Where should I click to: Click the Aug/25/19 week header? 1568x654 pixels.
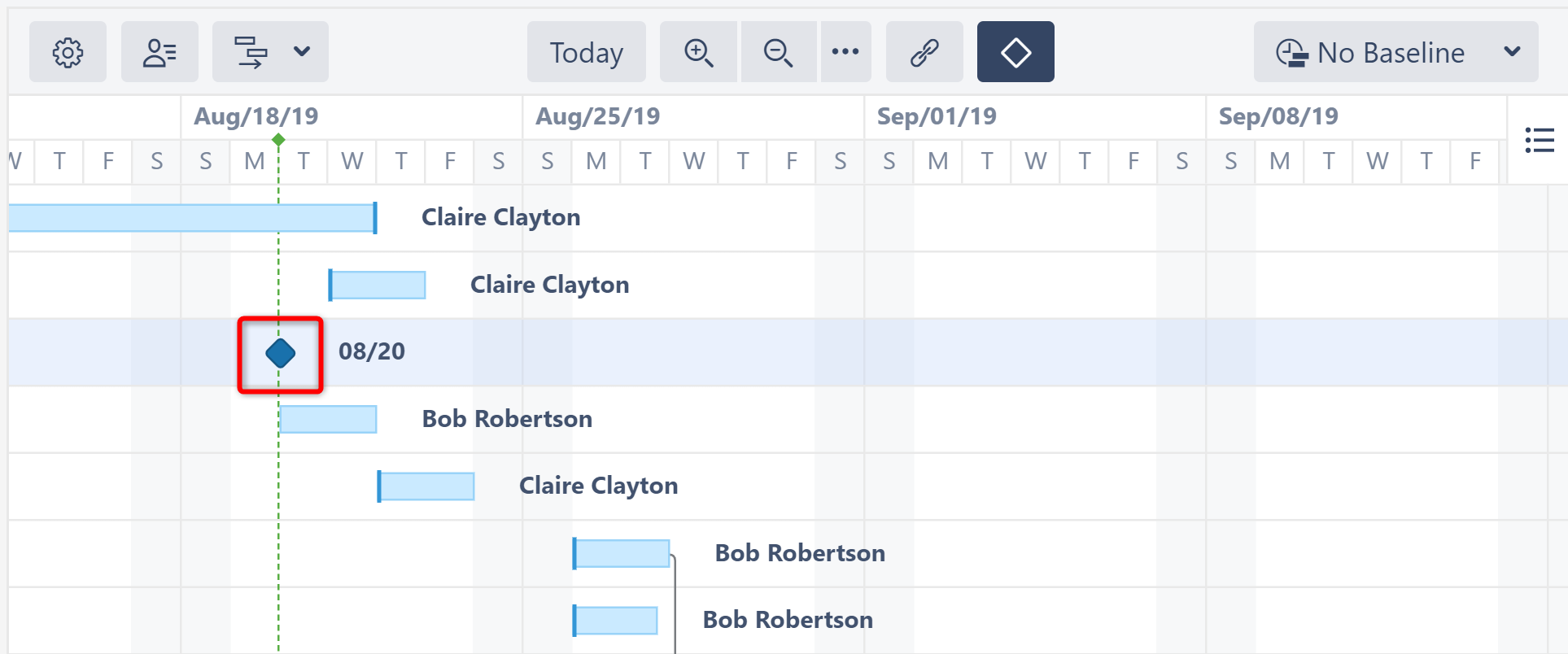click(598, 116)
